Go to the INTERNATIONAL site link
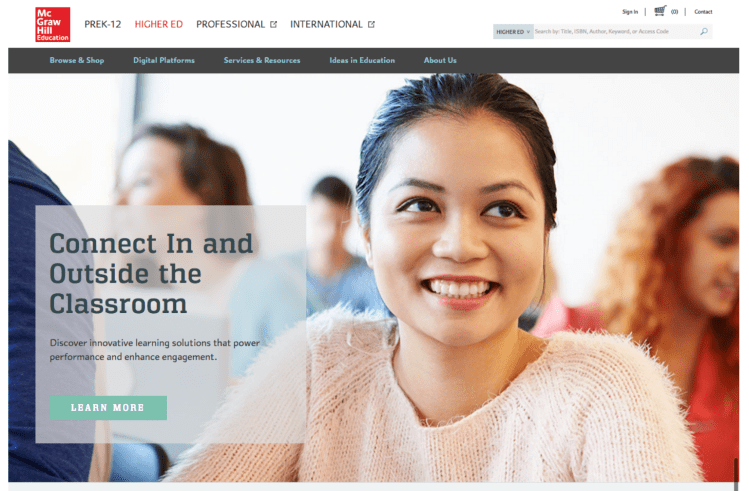Viewport: 749px width, 491px height. (x=326, y=24)
